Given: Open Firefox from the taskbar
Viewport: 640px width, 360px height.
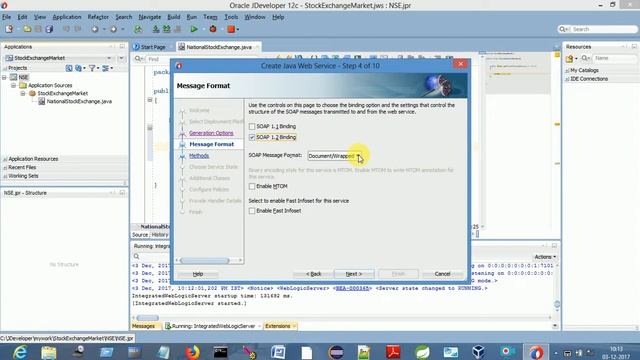Looking at the screenshot, I should pos(192,352).
